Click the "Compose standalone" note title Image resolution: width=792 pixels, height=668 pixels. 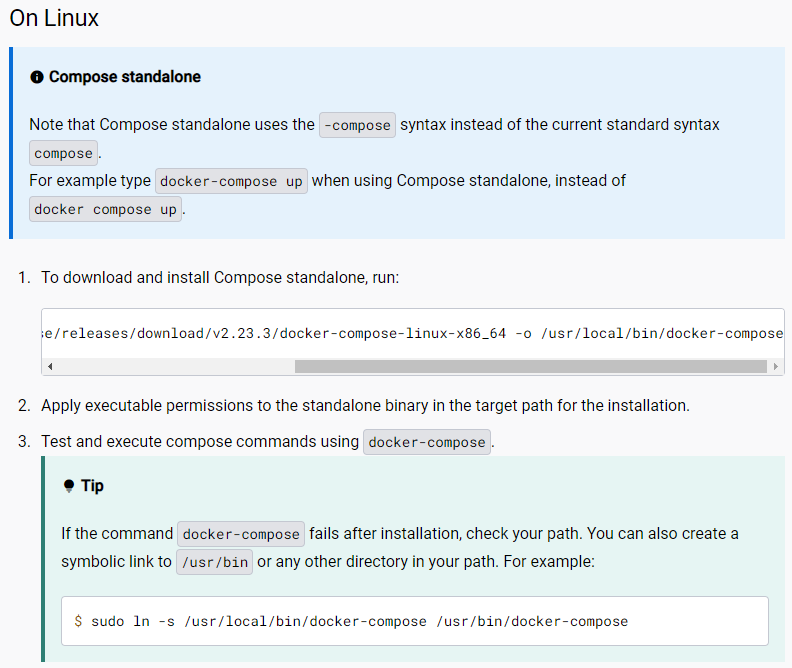click(125, 77)
